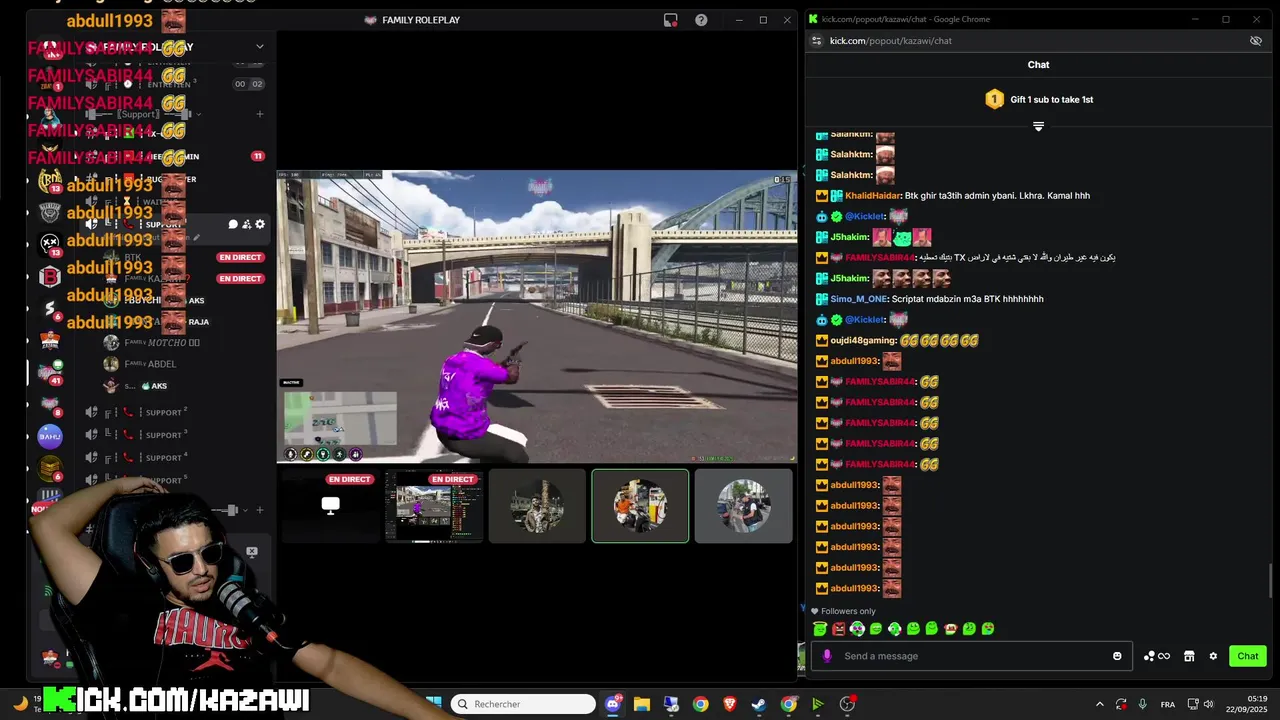Click the main GTA stream video

537,317
